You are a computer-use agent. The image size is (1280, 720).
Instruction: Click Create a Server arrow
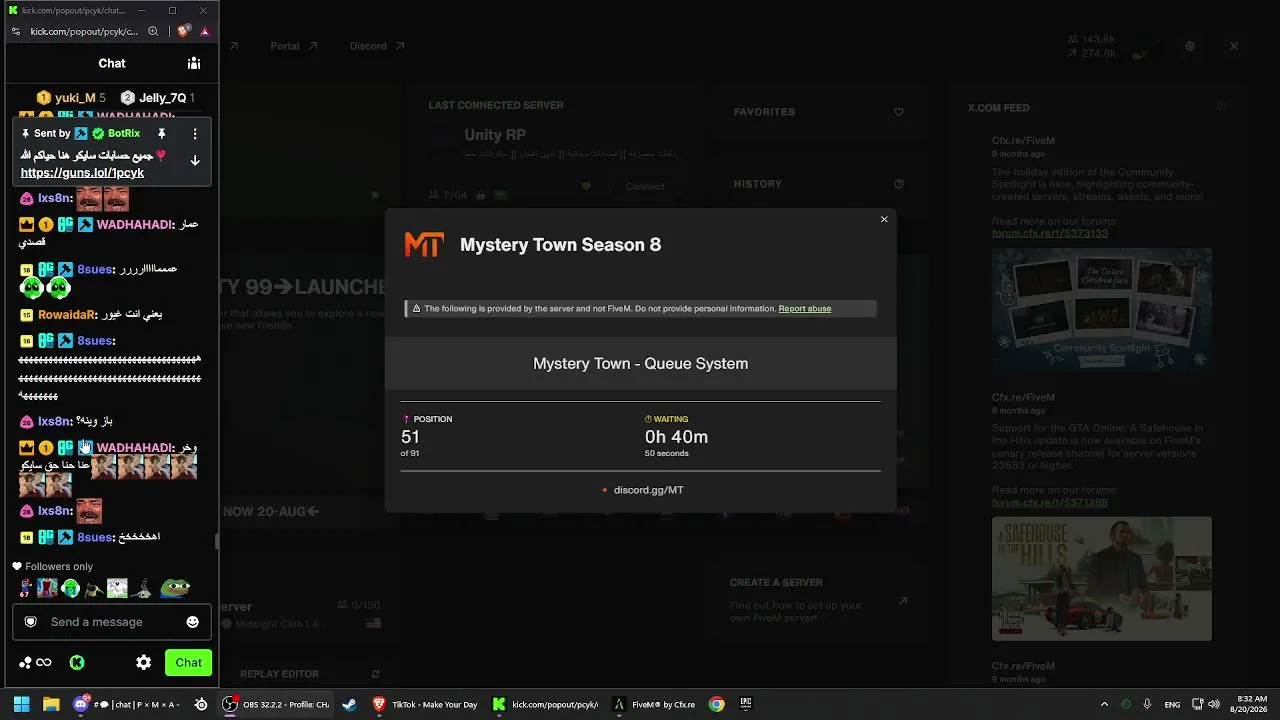[902, 601]
